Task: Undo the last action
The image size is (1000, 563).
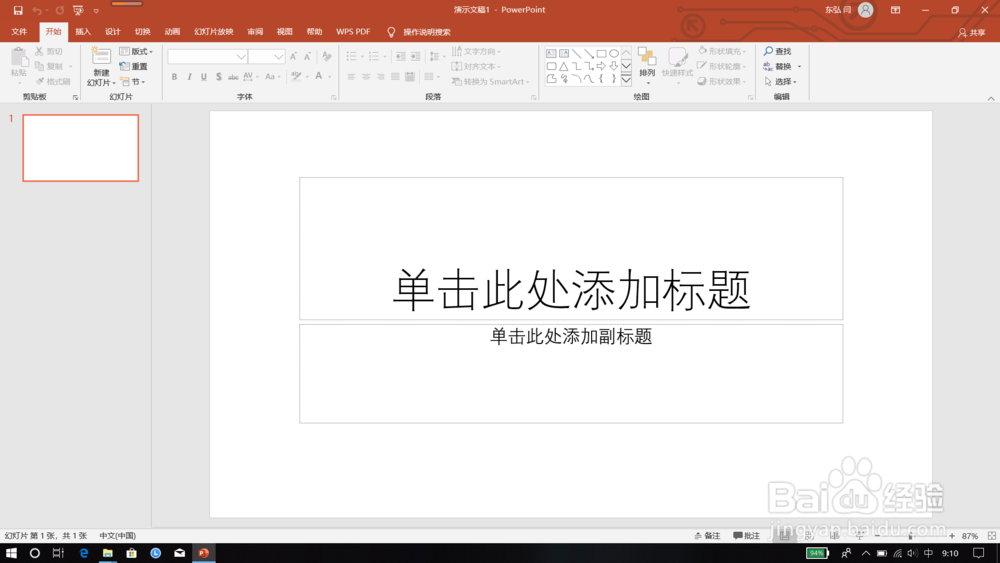Action: pyautogui.click(x=37, y=10)
